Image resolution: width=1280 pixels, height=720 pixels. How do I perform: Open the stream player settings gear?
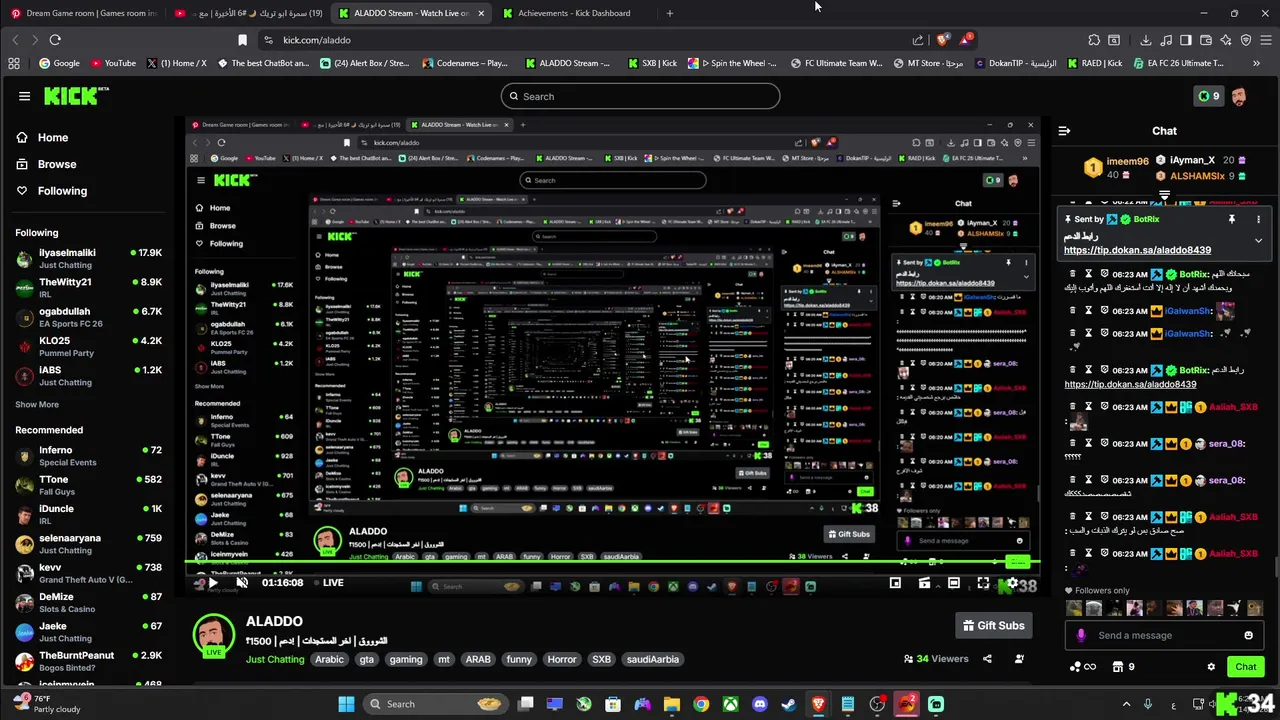[1012, 583]
